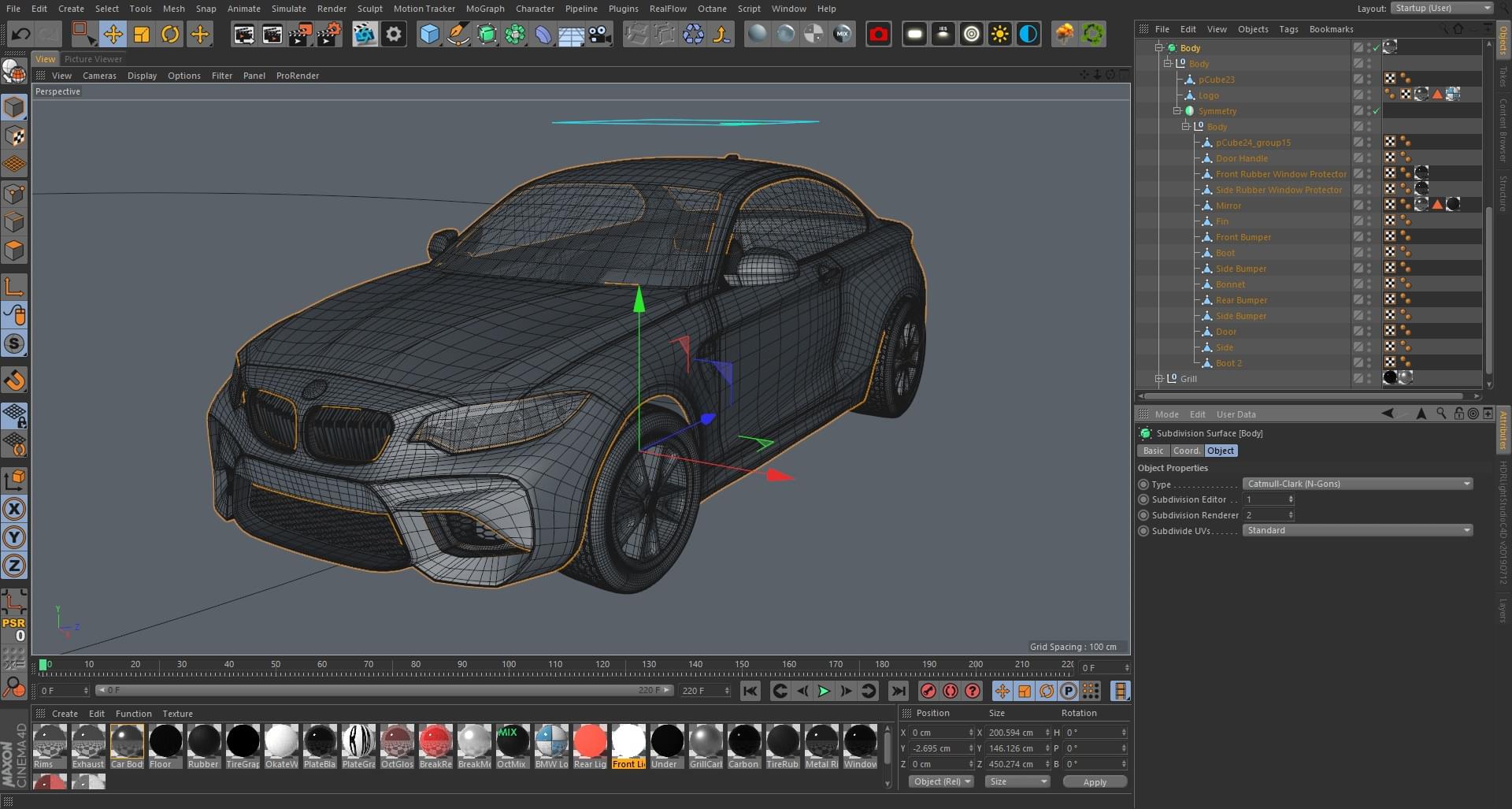
Task: Toggle top Body object green checkmark
Action: coord(1377,48)
